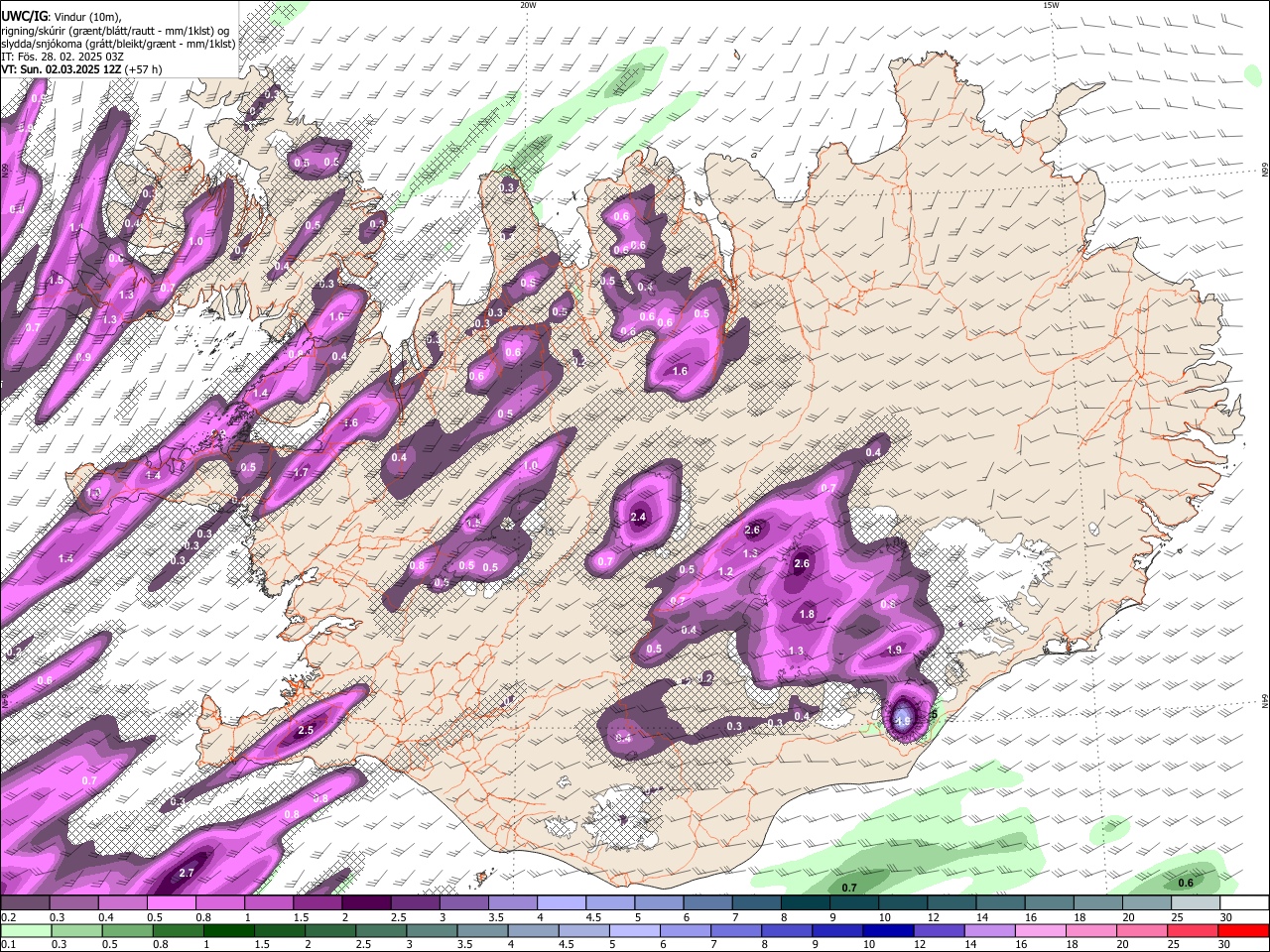Click the '20W' longitude label at top

coord(528,5)
